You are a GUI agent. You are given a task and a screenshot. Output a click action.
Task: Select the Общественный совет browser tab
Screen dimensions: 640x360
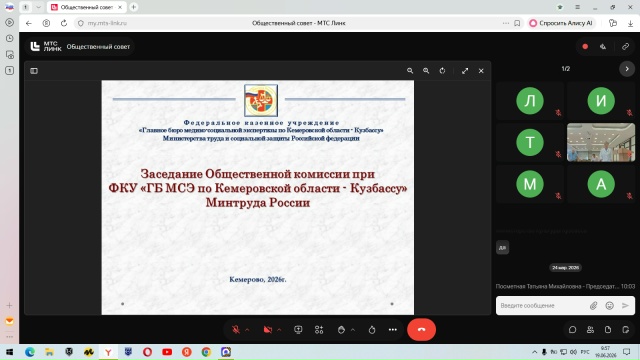tap(86, 7)
